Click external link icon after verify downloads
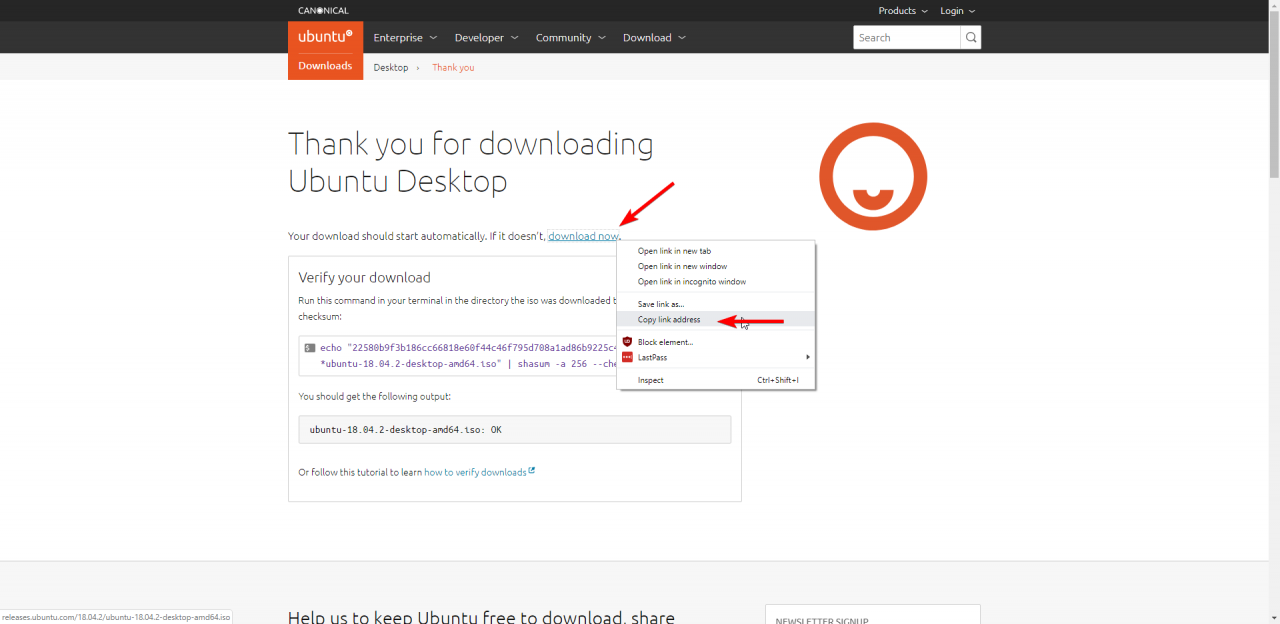The image size is (1280, 624). [532, 471]
